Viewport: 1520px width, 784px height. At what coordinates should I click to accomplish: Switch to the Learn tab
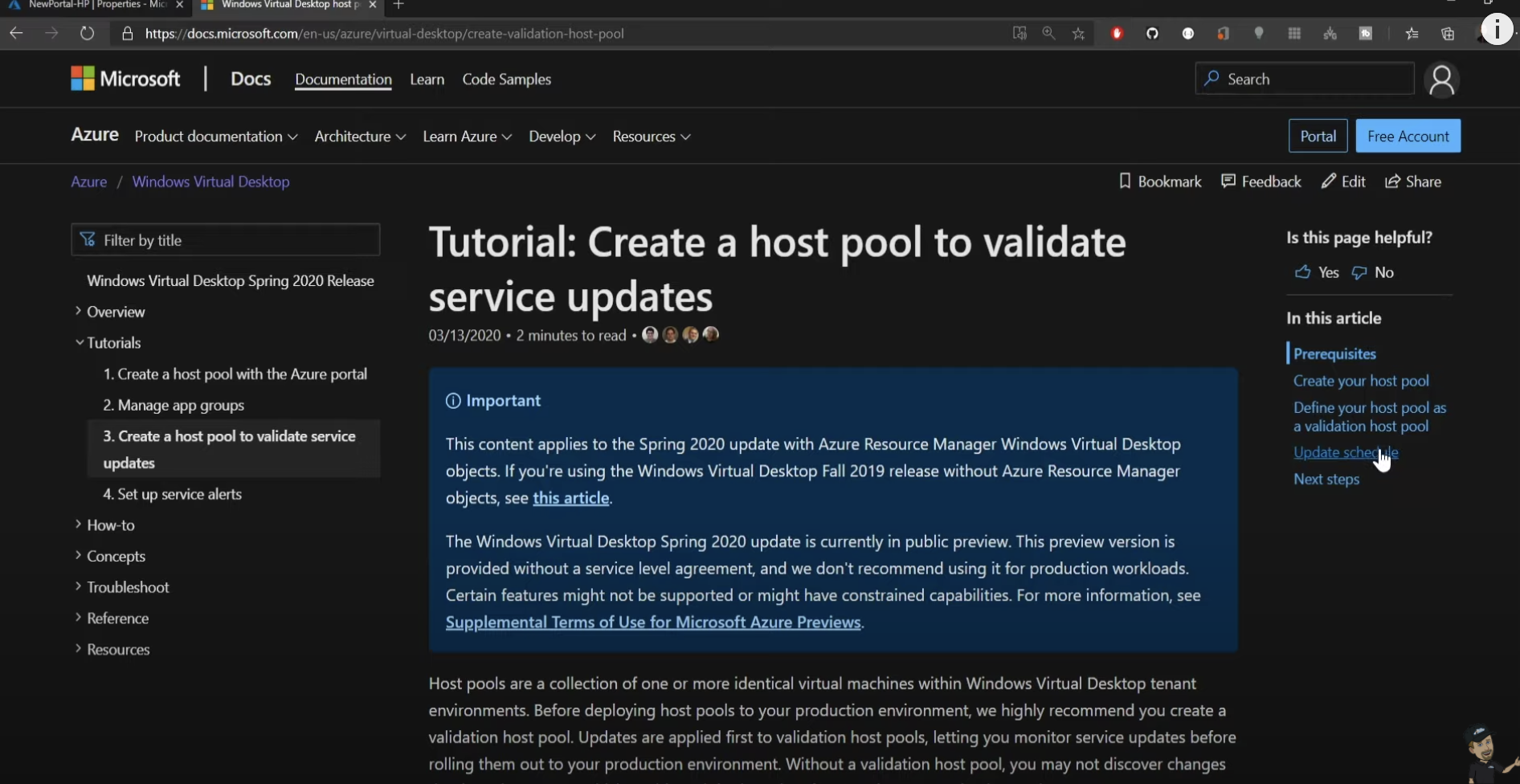[427, 80]
